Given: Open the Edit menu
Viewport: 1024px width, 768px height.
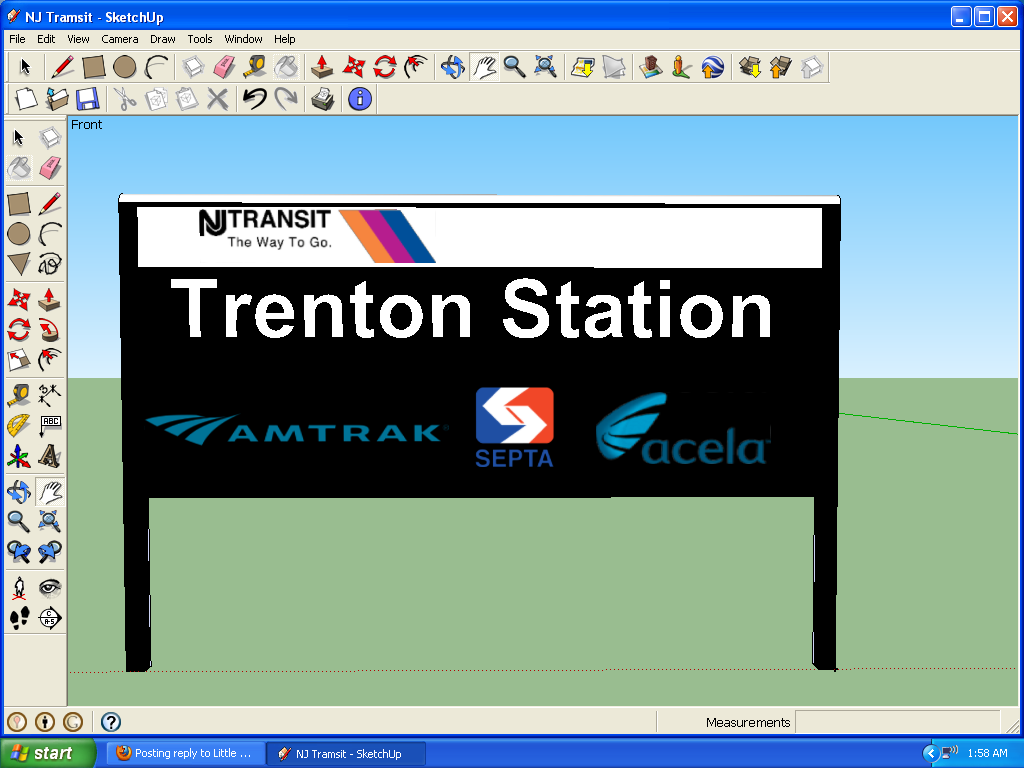Looking at the screenshot, I should click(46, 39).
